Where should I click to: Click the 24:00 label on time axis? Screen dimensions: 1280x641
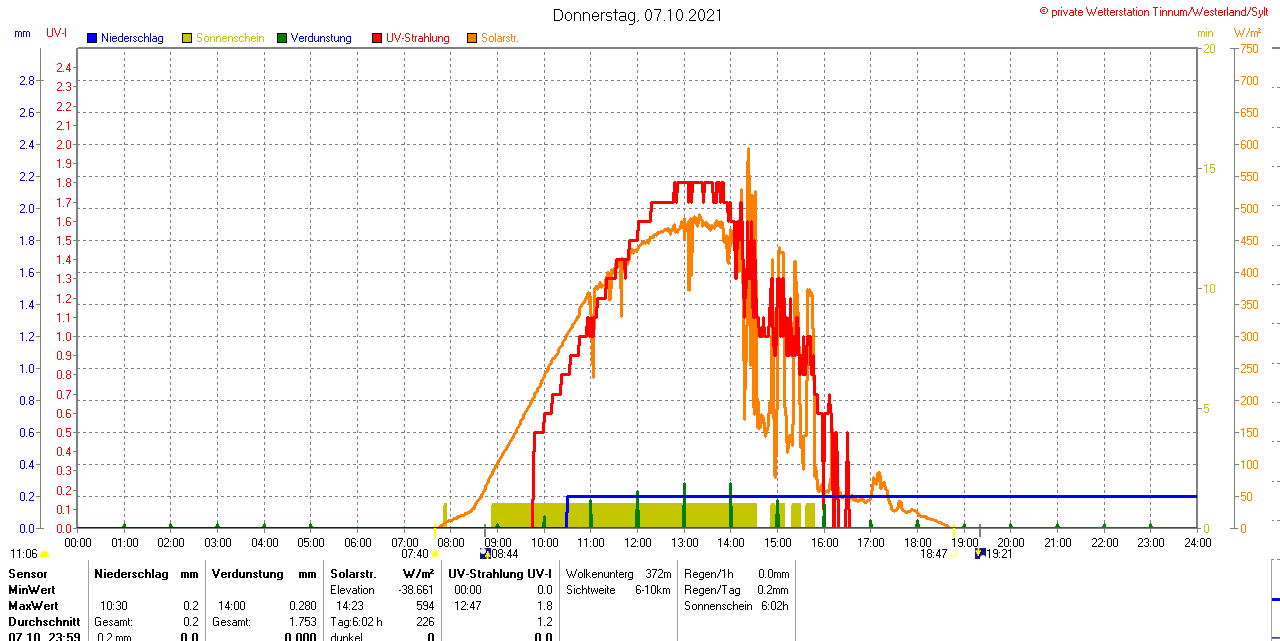1197,542
